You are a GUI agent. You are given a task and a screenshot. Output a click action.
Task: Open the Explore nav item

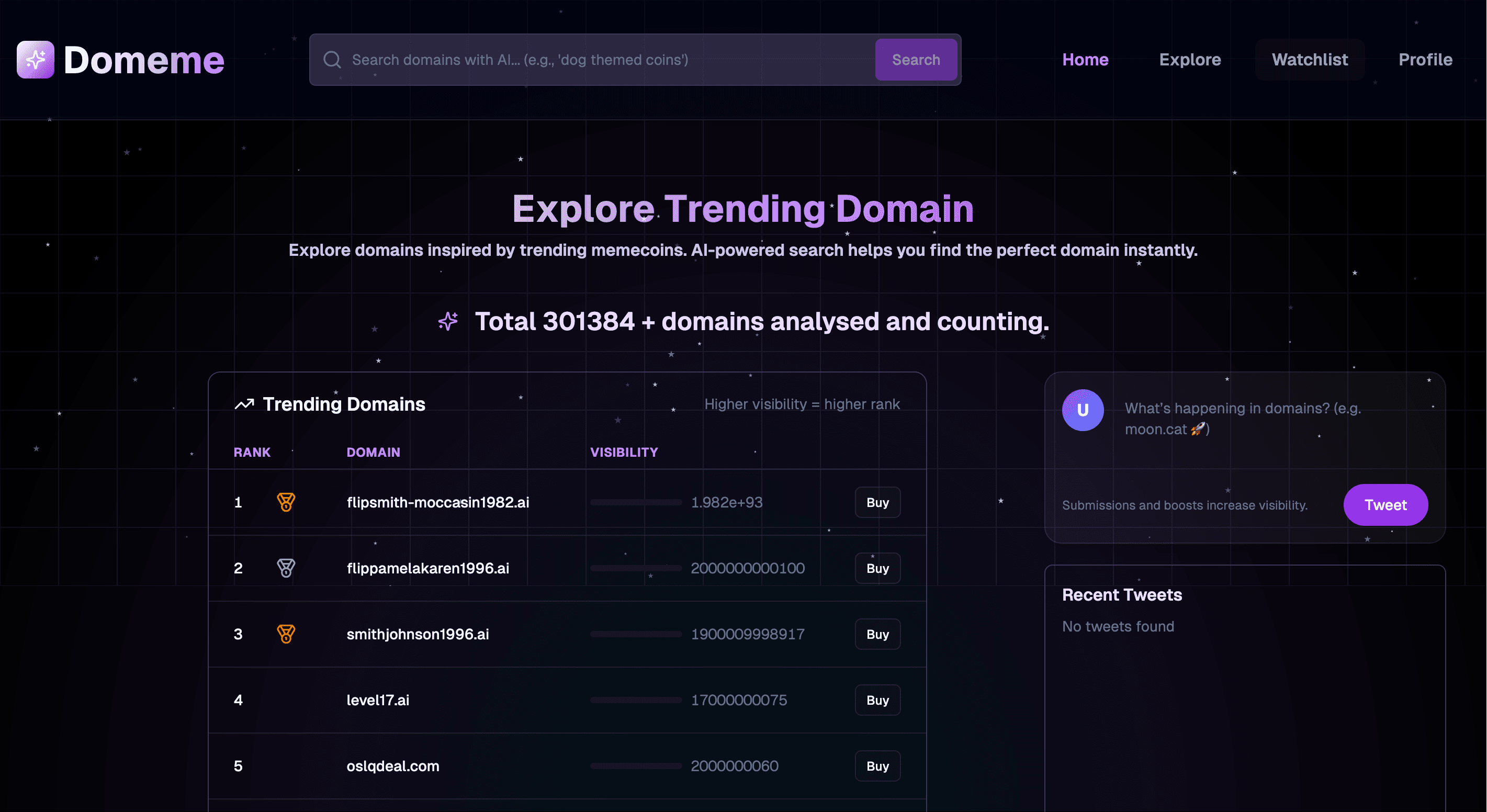point(1190,60)
